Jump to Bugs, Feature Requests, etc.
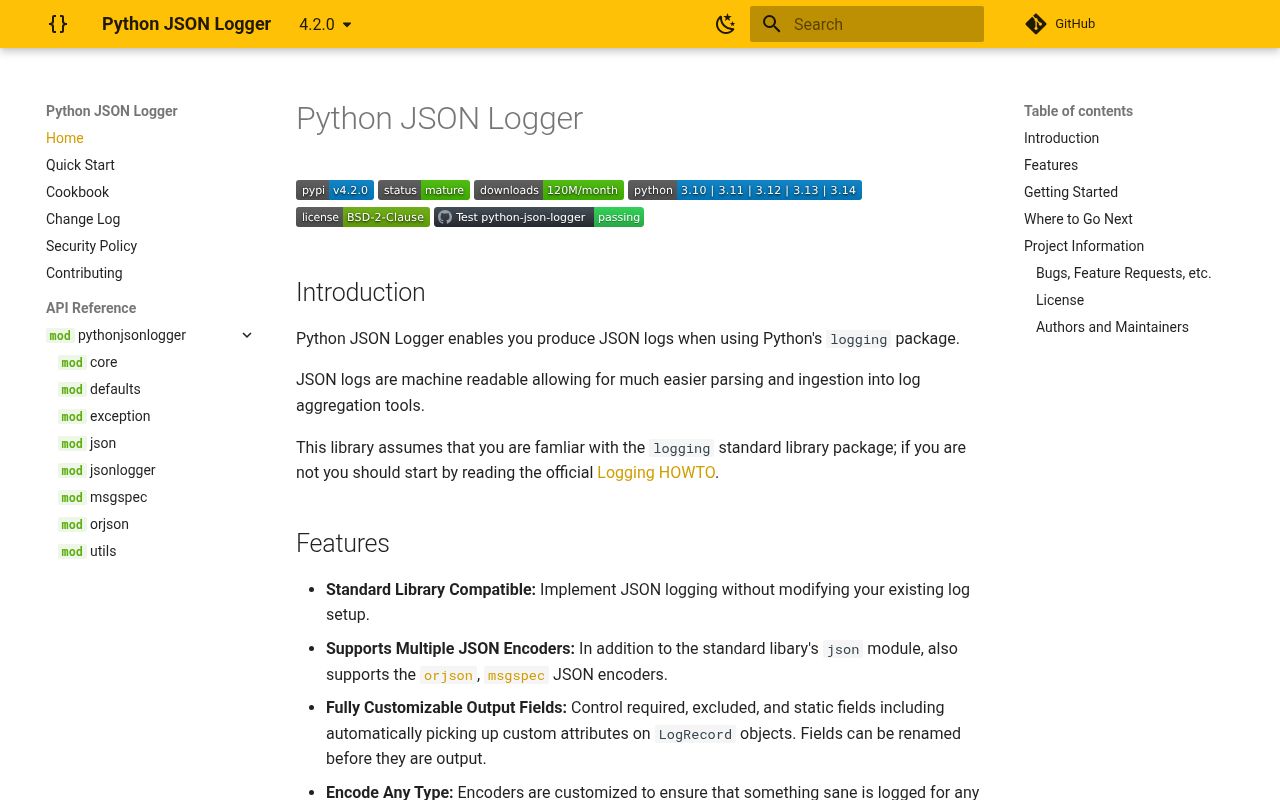1280x800 pixels. point(1123,273)
